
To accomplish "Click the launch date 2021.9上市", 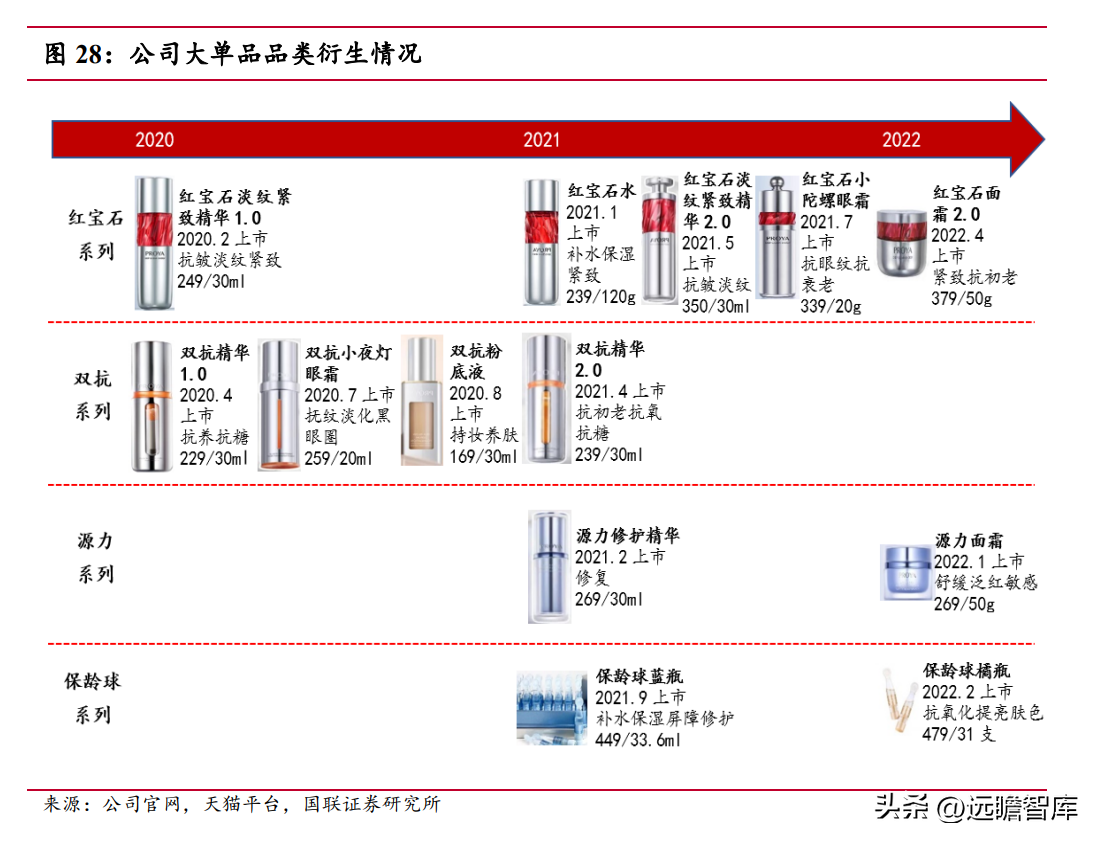I will [x=640, y=697].
